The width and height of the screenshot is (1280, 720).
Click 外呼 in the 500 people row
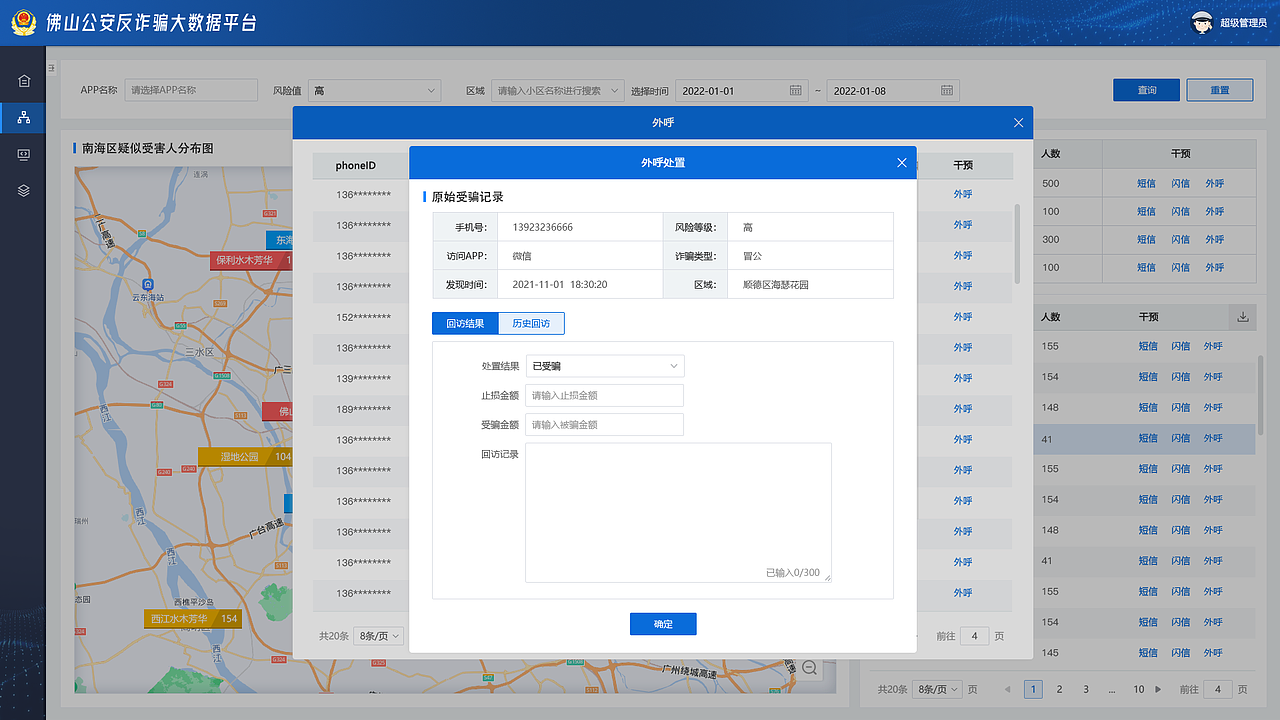1215,184
